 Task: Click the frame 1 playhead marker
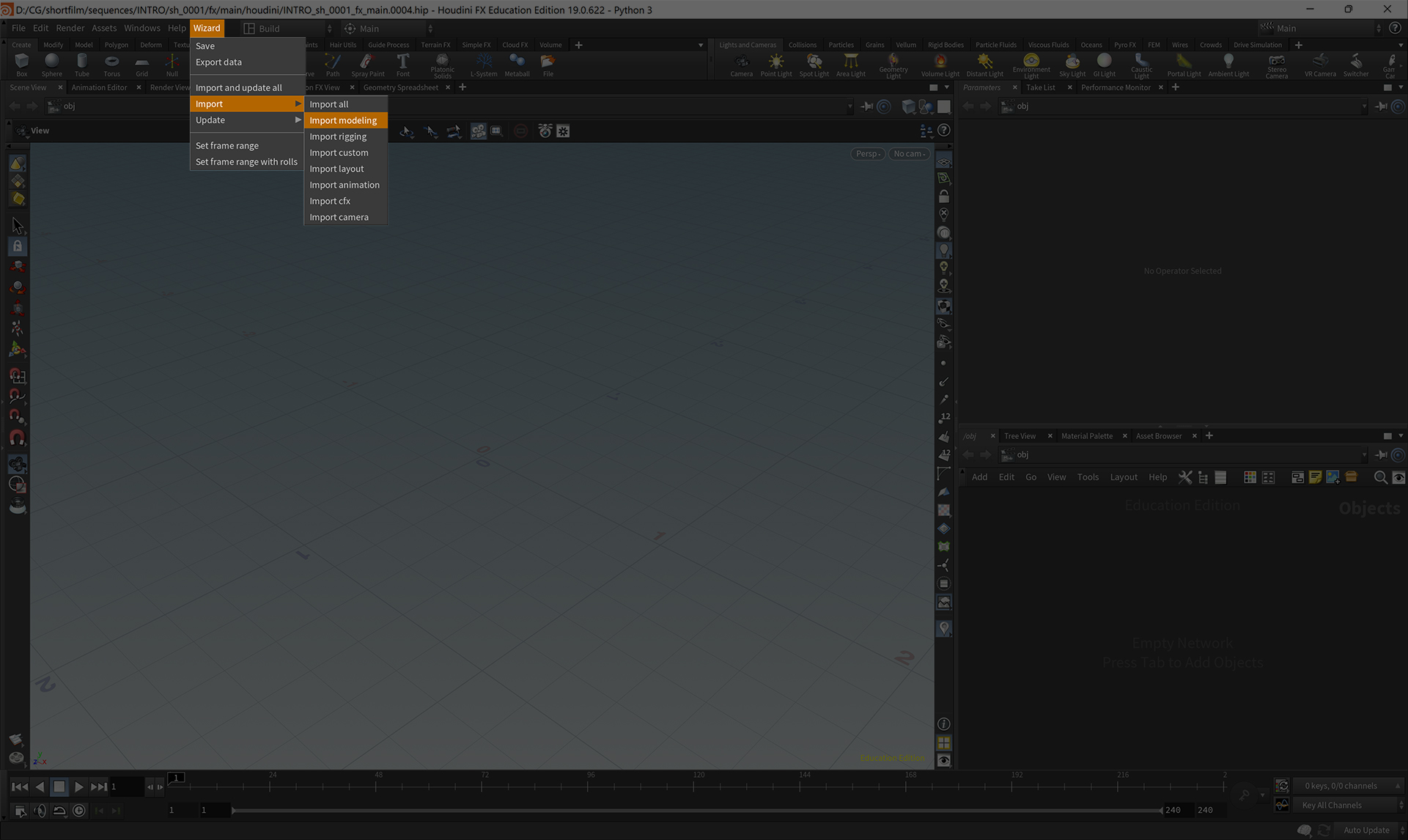[176, 778]
